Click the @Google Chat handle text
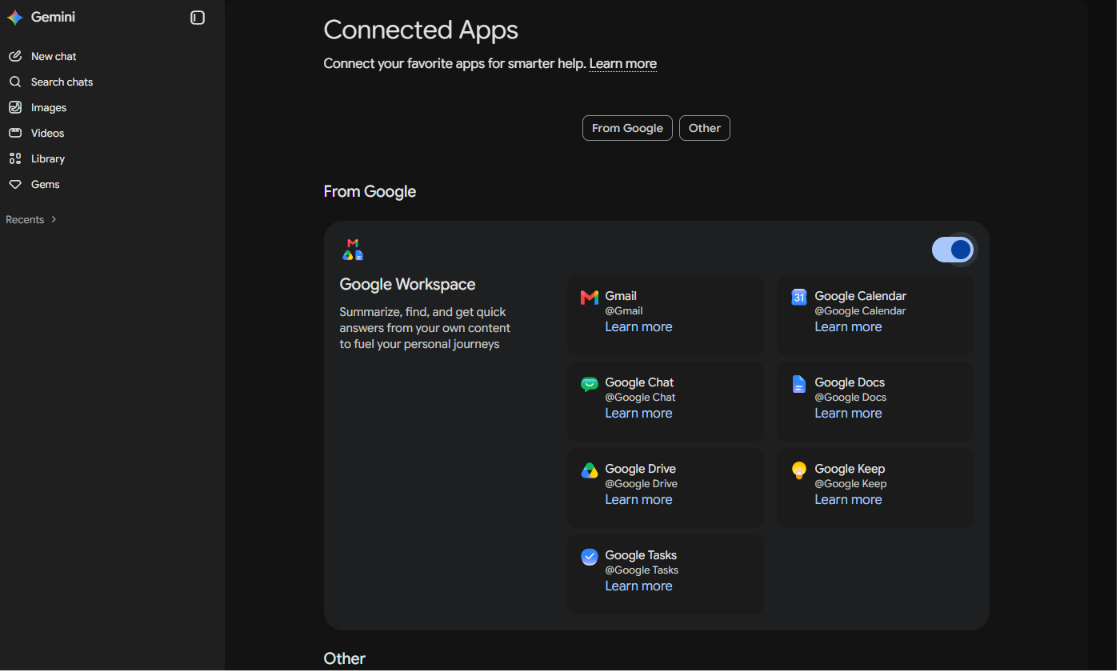The width and height of the screenshot is (1117, 671). click(640, 397)
